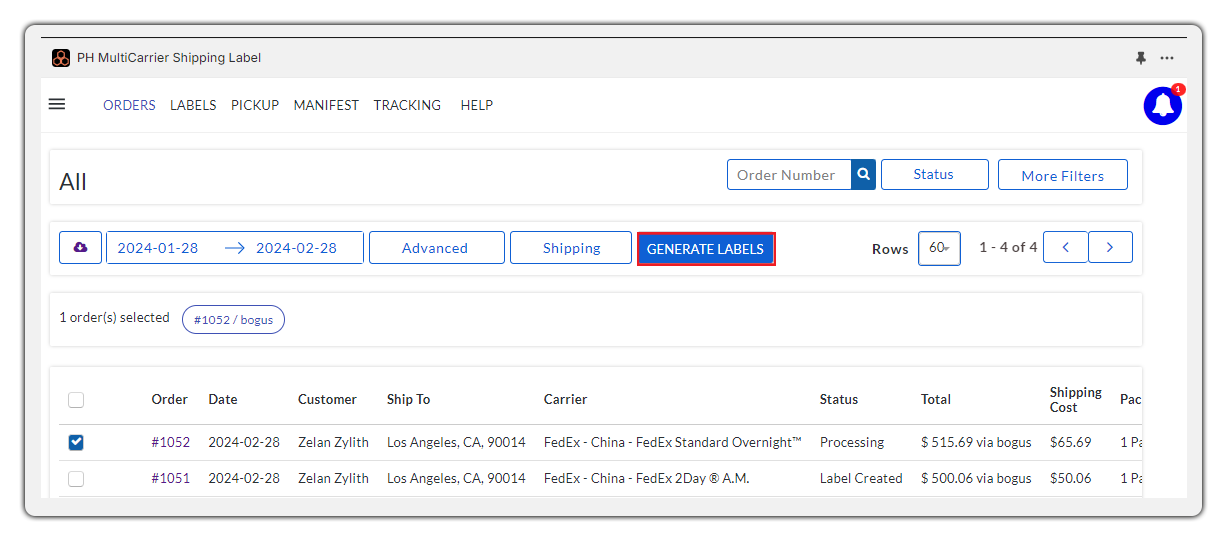Click FedEx Standard Overnight carrier cell
The height and width of the screenshot is (542, 1222).
coord(673,442)
